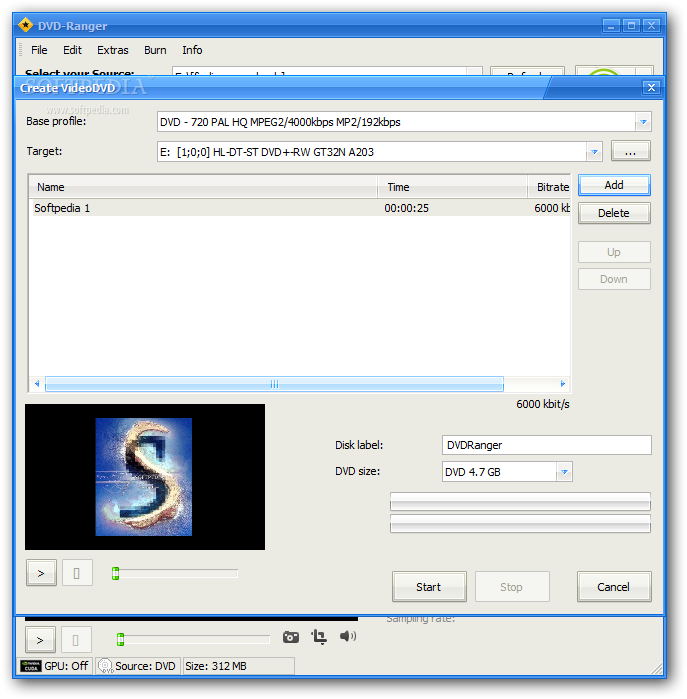Click the file list horizontal scrollbar thumb
This screenshot has height=699, width=687.
(274, 384)
